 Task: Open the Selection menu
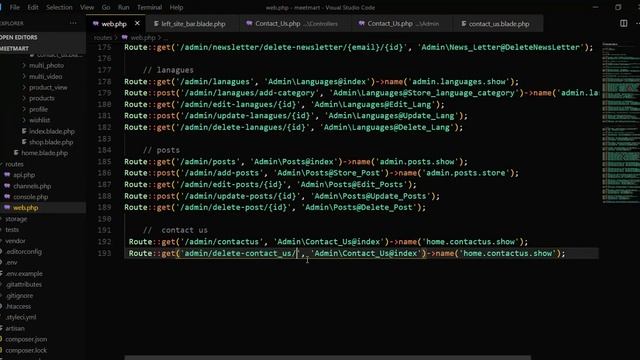click(x=59, y=7)
